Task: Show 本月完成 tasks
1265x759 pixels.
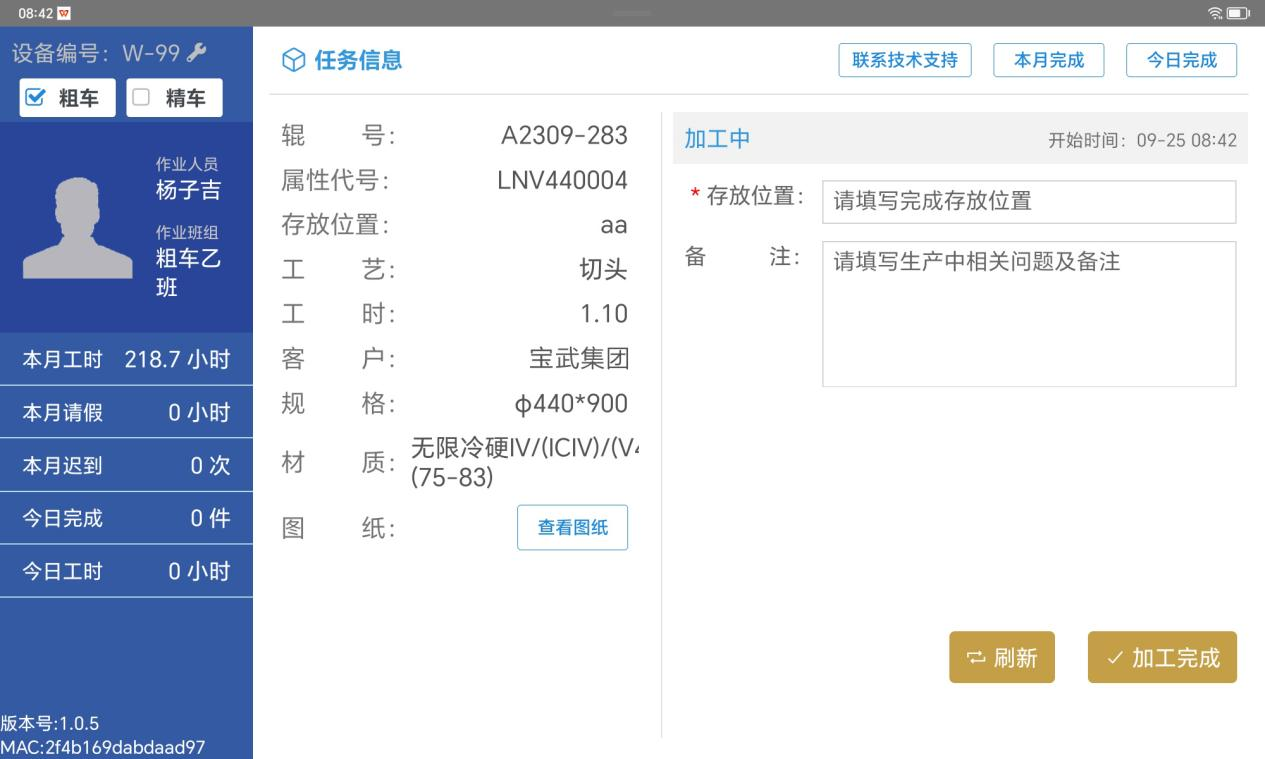Action: pos(1048,60)
